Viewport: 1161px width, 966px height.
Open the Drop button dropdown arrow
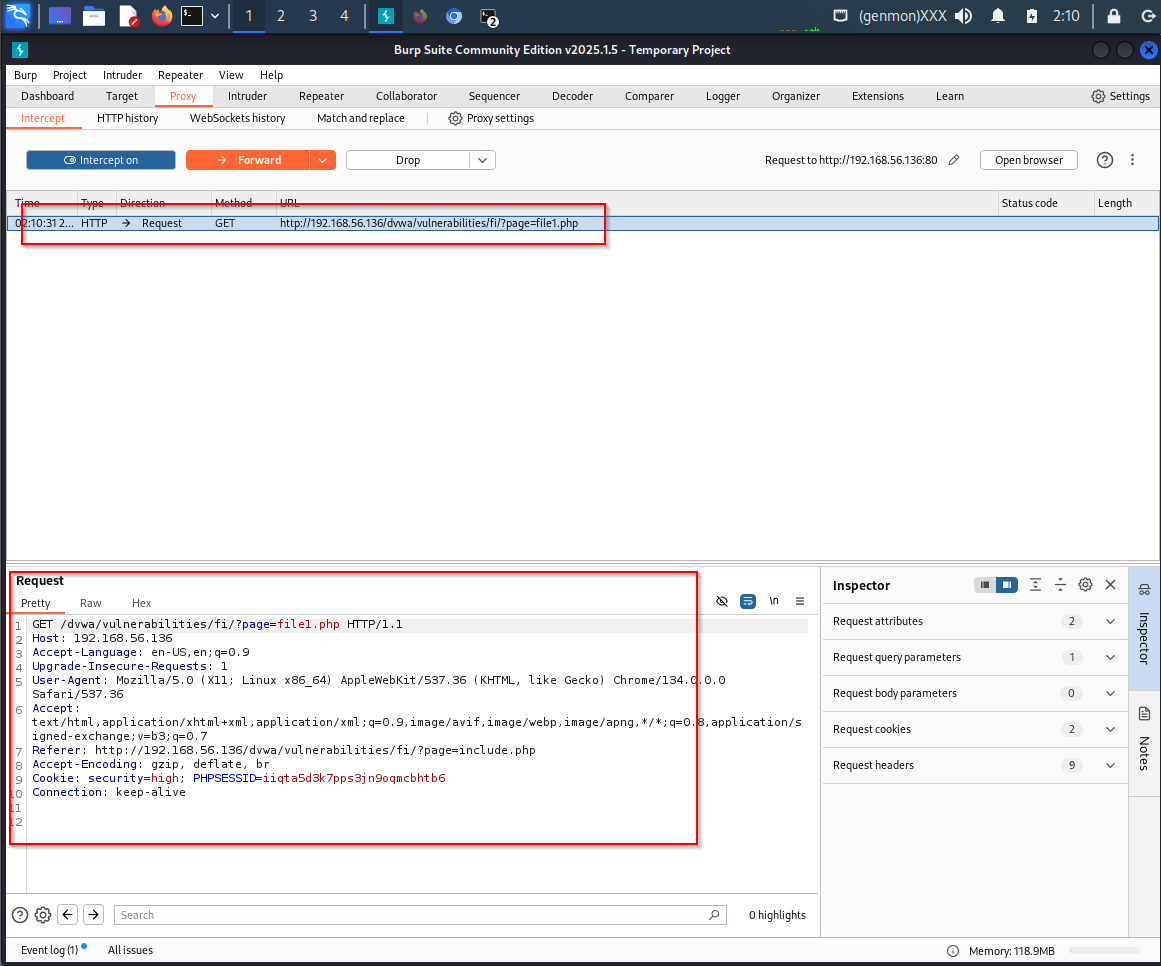[x=483, y=160]
